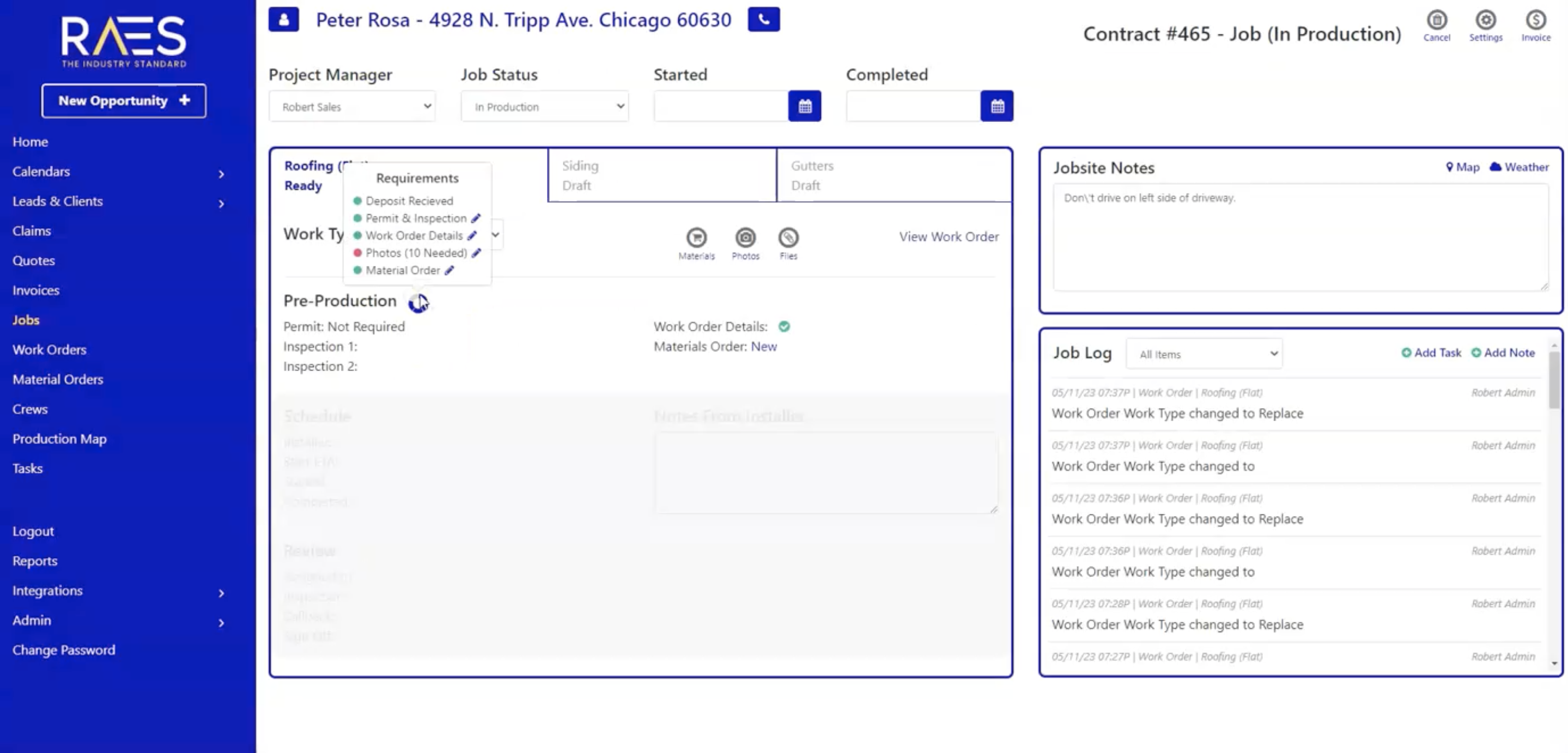Open Job Status dropdown
1568x753 pixels.
point(544,107)
